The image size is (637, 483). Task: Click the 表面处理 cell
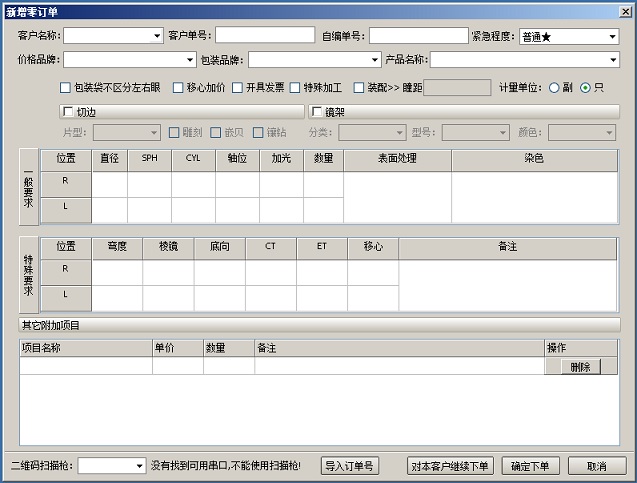(397, 197)
